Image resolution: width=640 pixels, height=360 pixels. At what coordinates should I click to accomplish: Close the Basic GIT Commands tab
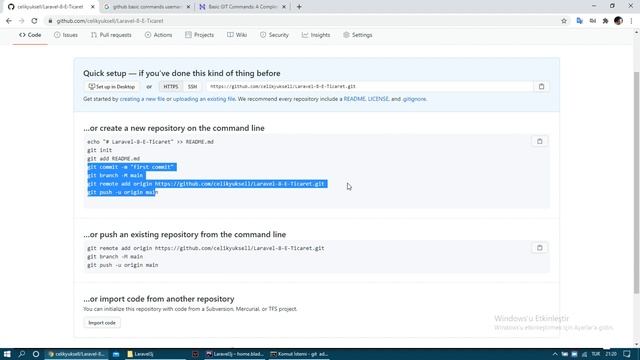284,7
